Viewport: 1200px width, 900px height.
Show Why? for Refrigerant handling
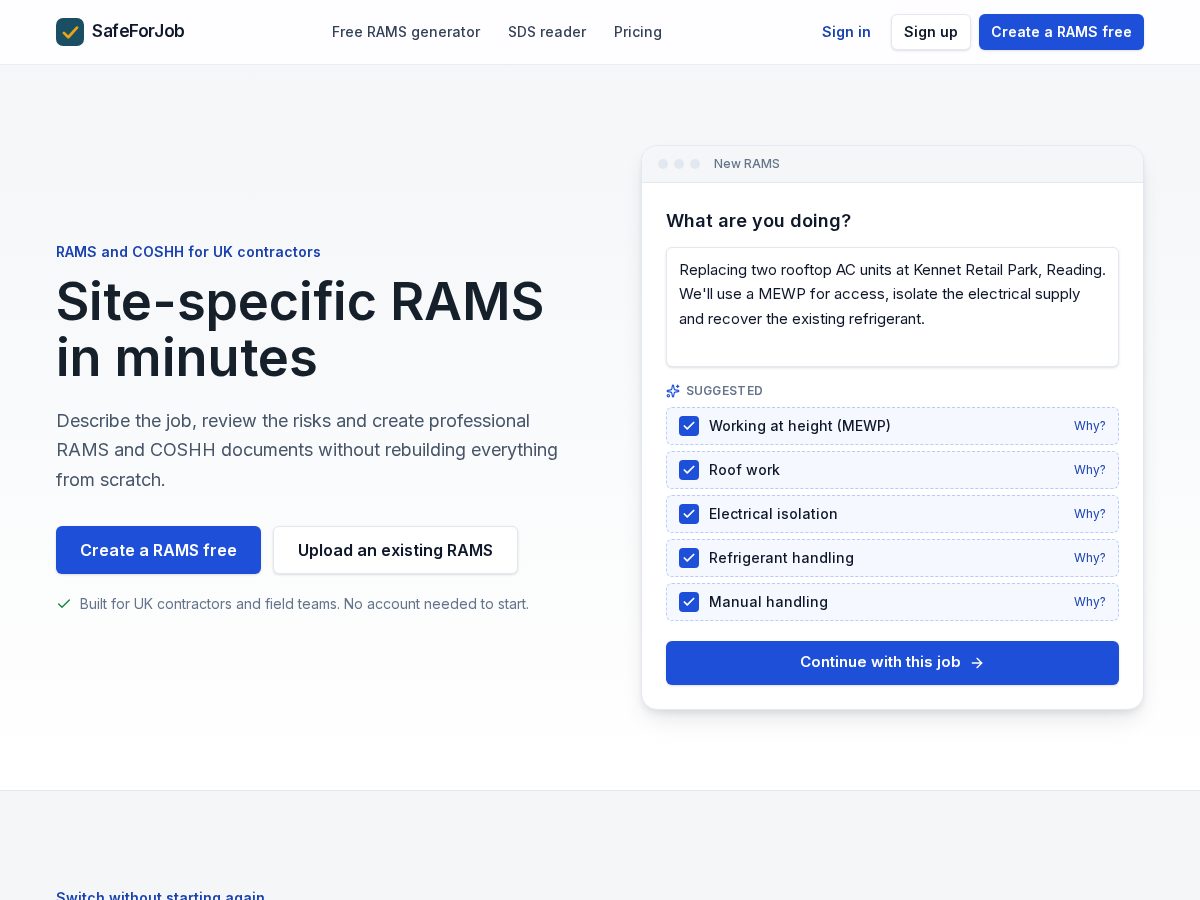(x=1089, y=558)
